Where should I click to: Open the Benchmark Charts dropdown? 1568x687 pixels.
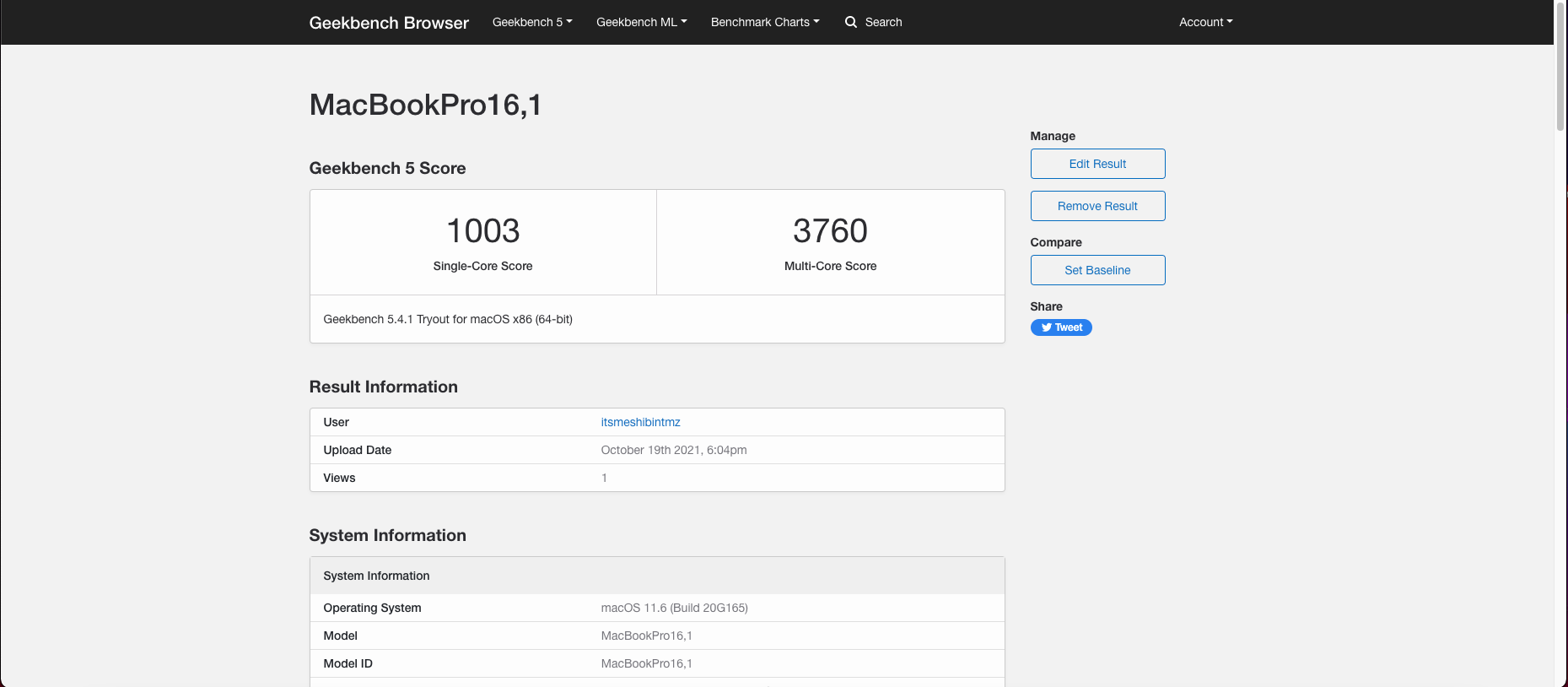(765, 22)
